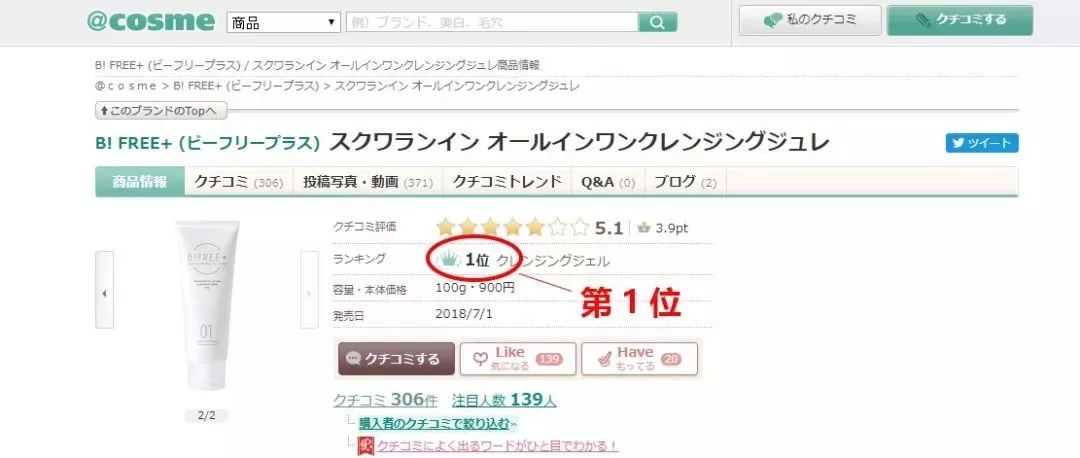Open クチコミによく出るワード link
This screenshot has width=1080, height=458.
click(x=497, y=446)
